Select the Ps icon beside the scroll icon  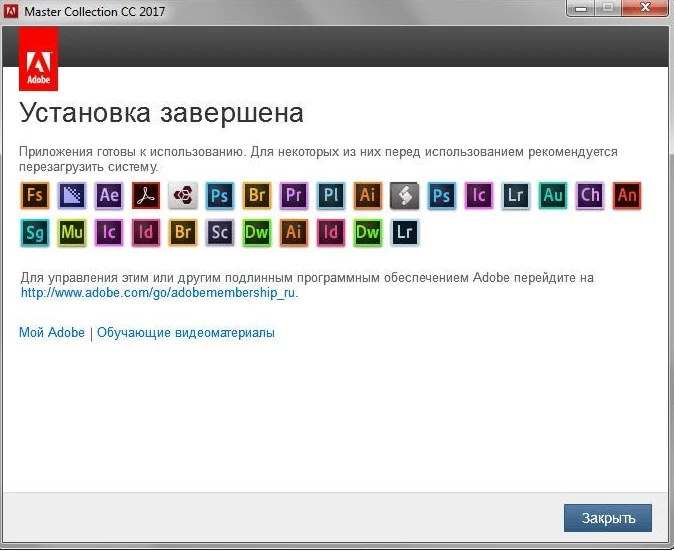(x=441, y=196)
